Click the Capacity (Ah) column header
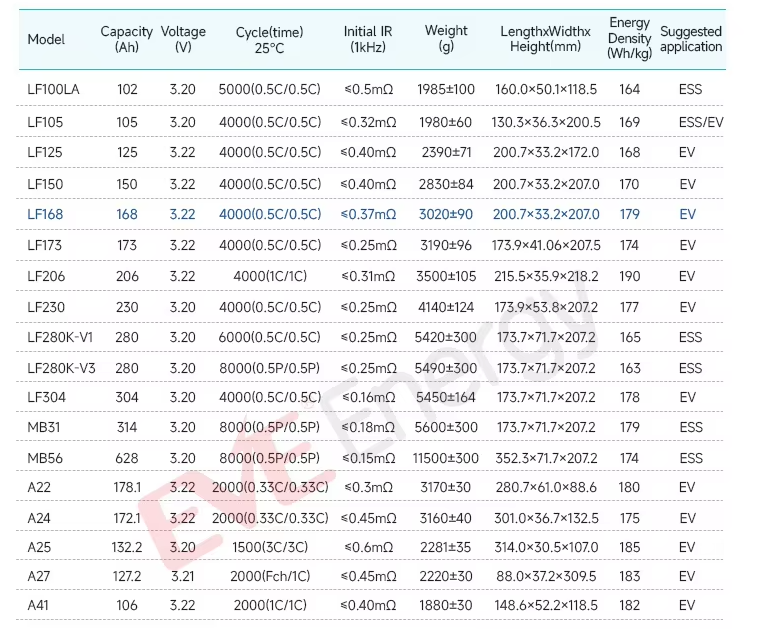Image resolution: width=761 pixels, height=629 pixels. (127, 39)
